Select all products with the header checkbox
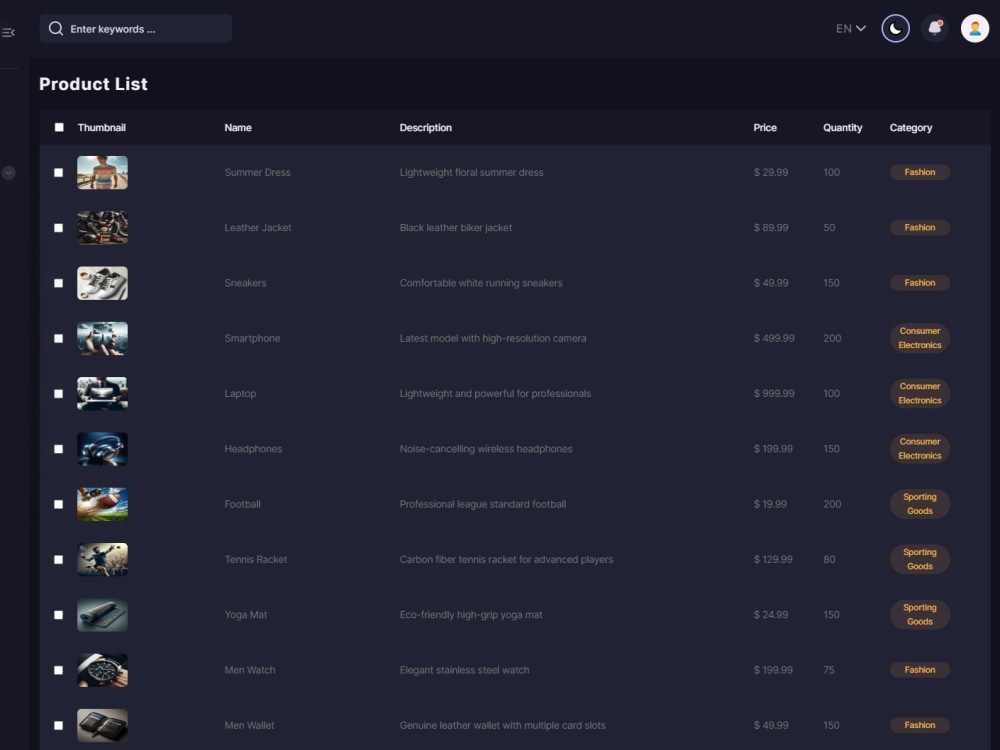The height and width of the screenshot is (750, 1000). tap(59, 128)
